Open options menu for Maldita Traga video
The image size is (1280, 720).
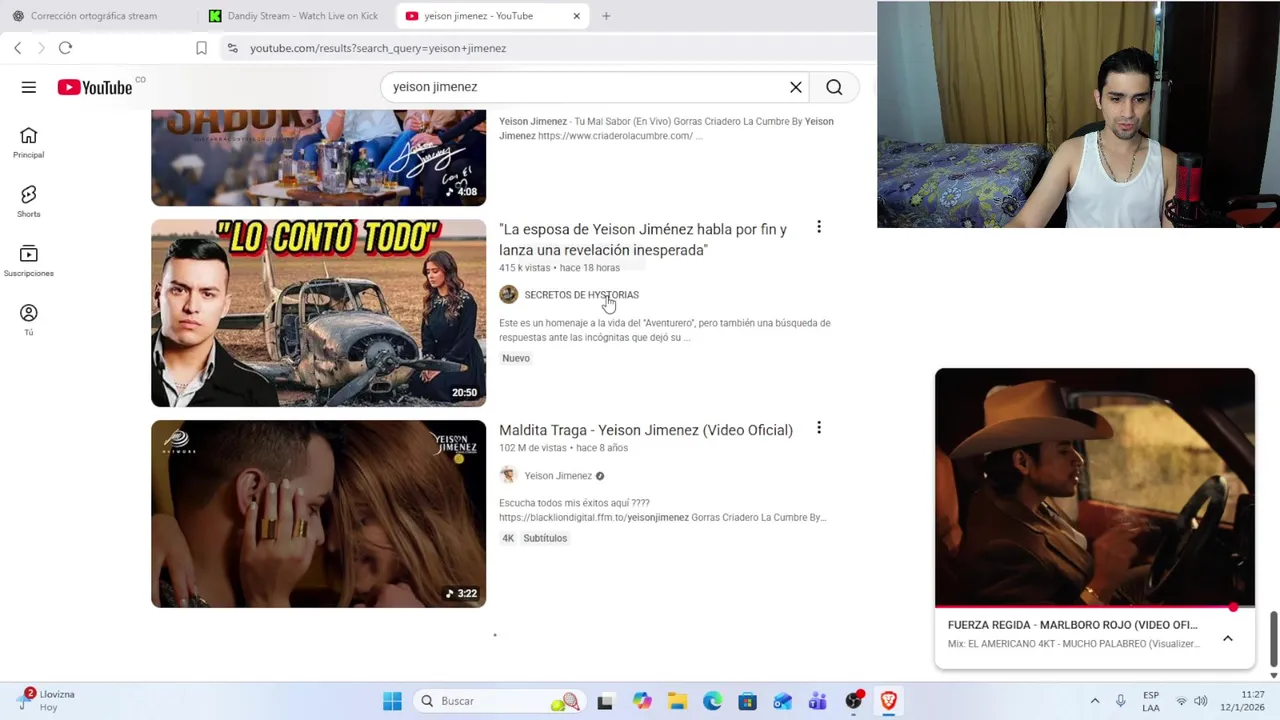[819, 428]
